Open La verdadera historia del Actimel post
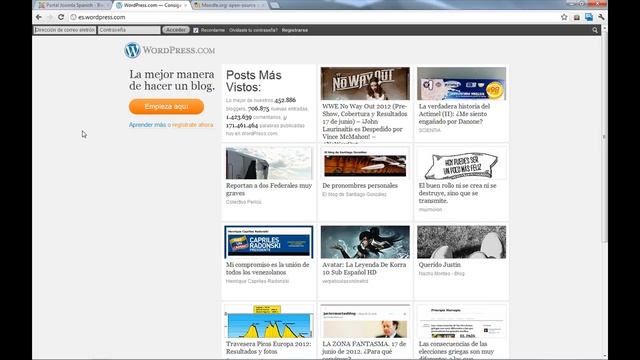Viewport: 640px width, 360px height. 455,114
